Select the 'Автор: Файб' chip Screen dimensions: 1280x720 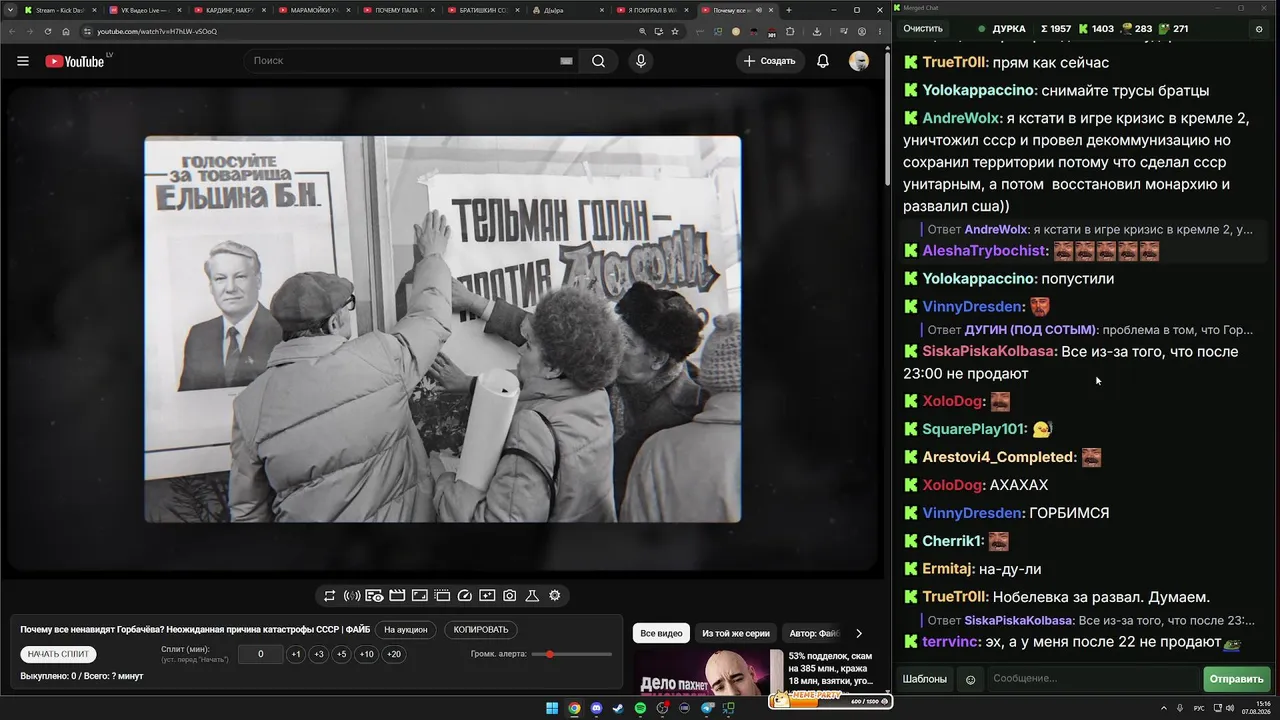click(814, 633)
